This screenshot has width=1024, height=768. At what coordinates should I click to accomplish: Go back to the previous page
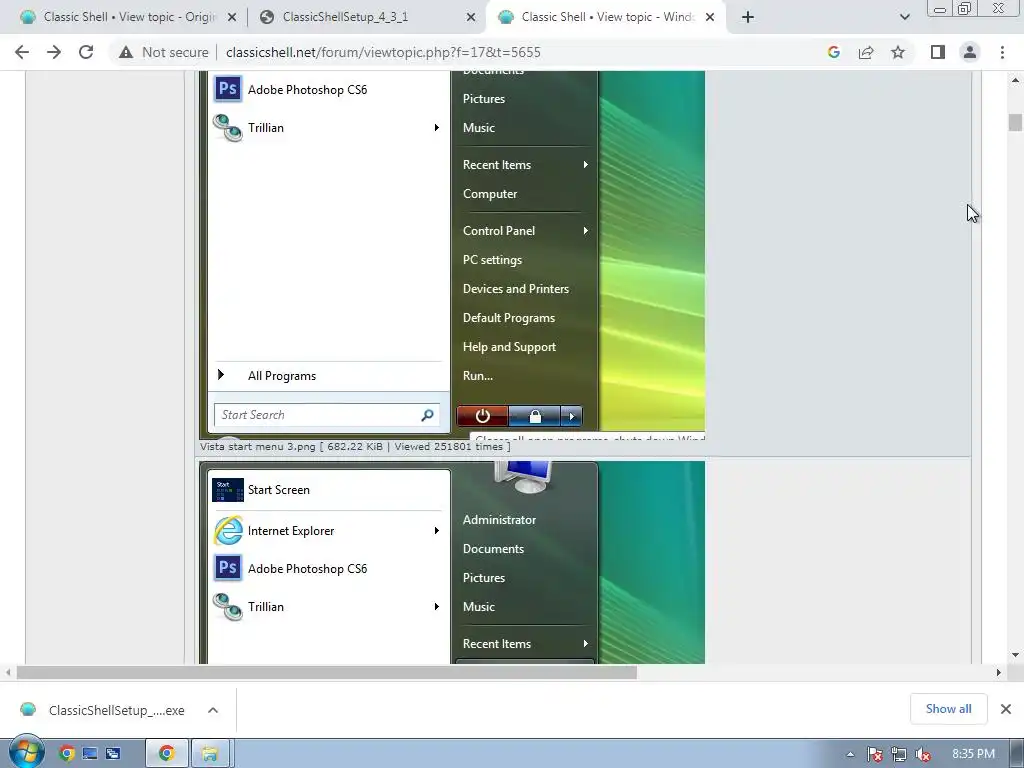(22, 52)
